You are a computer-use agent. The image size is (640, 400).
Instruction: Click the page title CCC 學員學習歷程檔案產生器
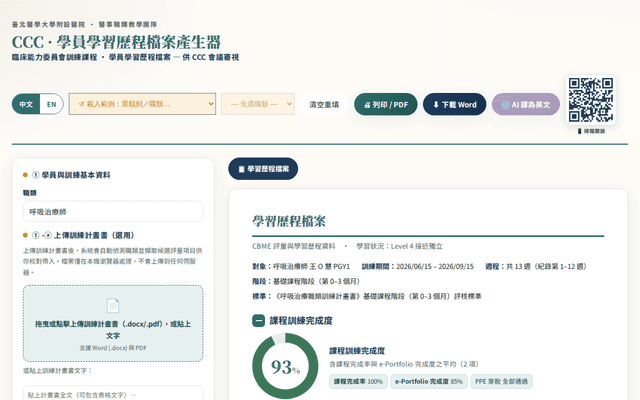point(116,42)
